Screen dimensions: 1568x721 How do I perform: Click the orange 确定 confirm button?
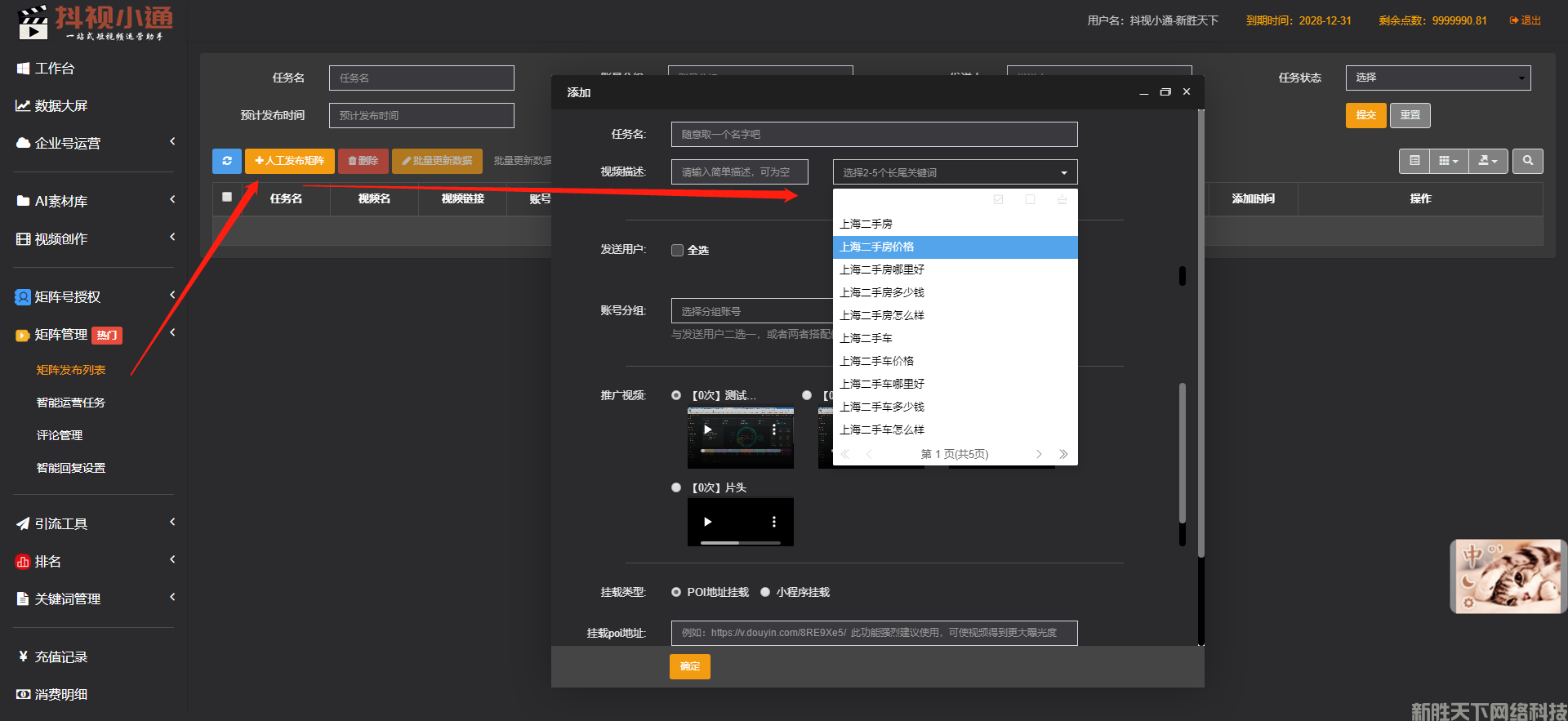click(x=689, y=666)
